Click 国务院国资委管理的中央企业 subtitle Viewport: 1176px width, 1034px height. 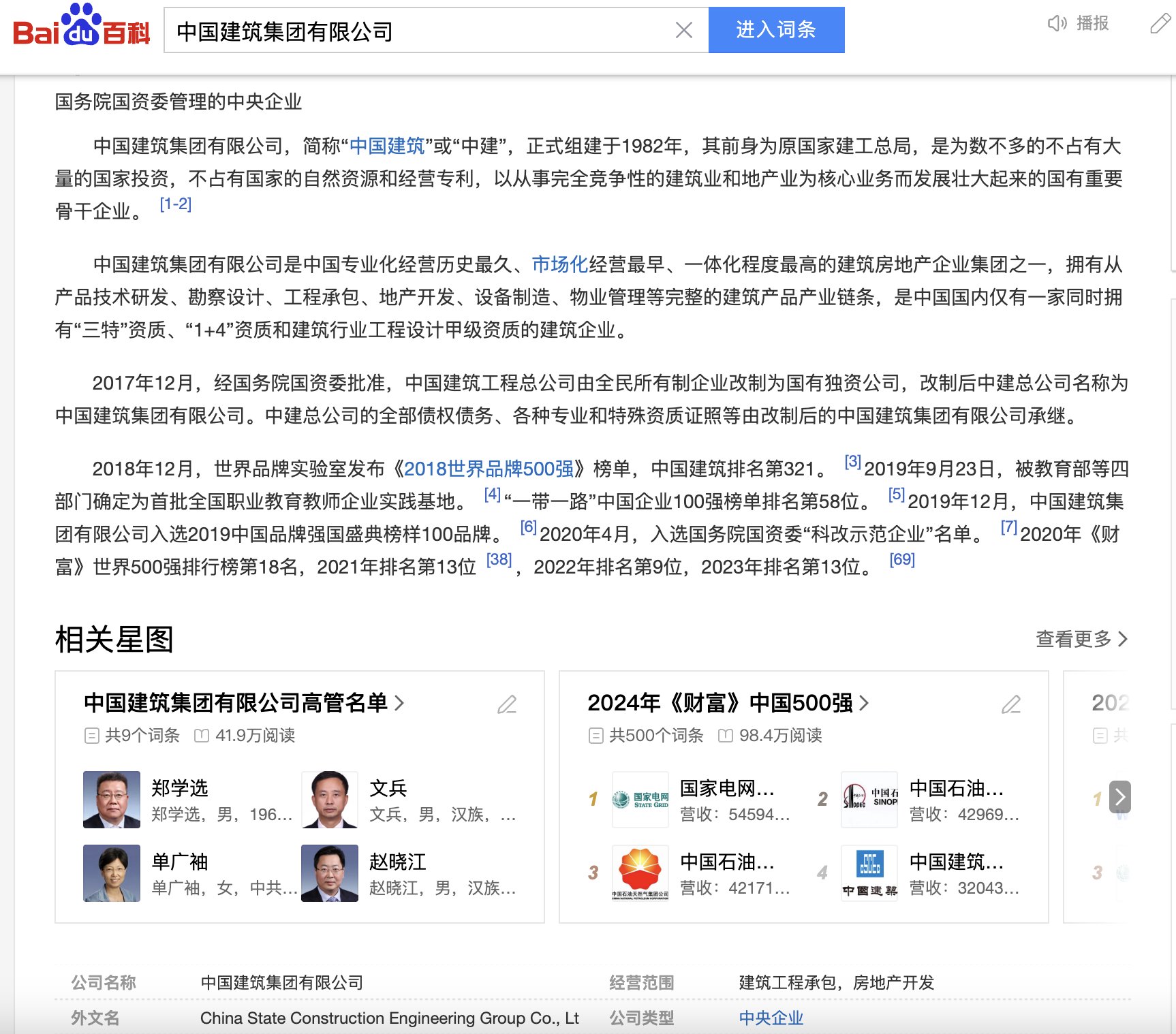pos(179,101)
